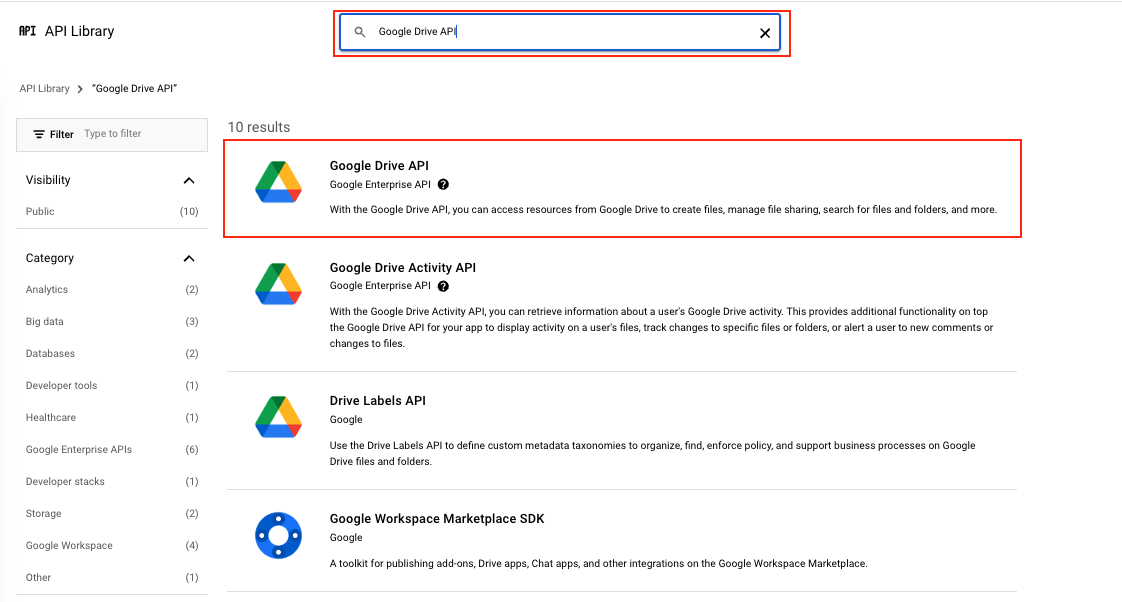
Task: Click the search field containing Google Drive API
Action: [560, 31]
